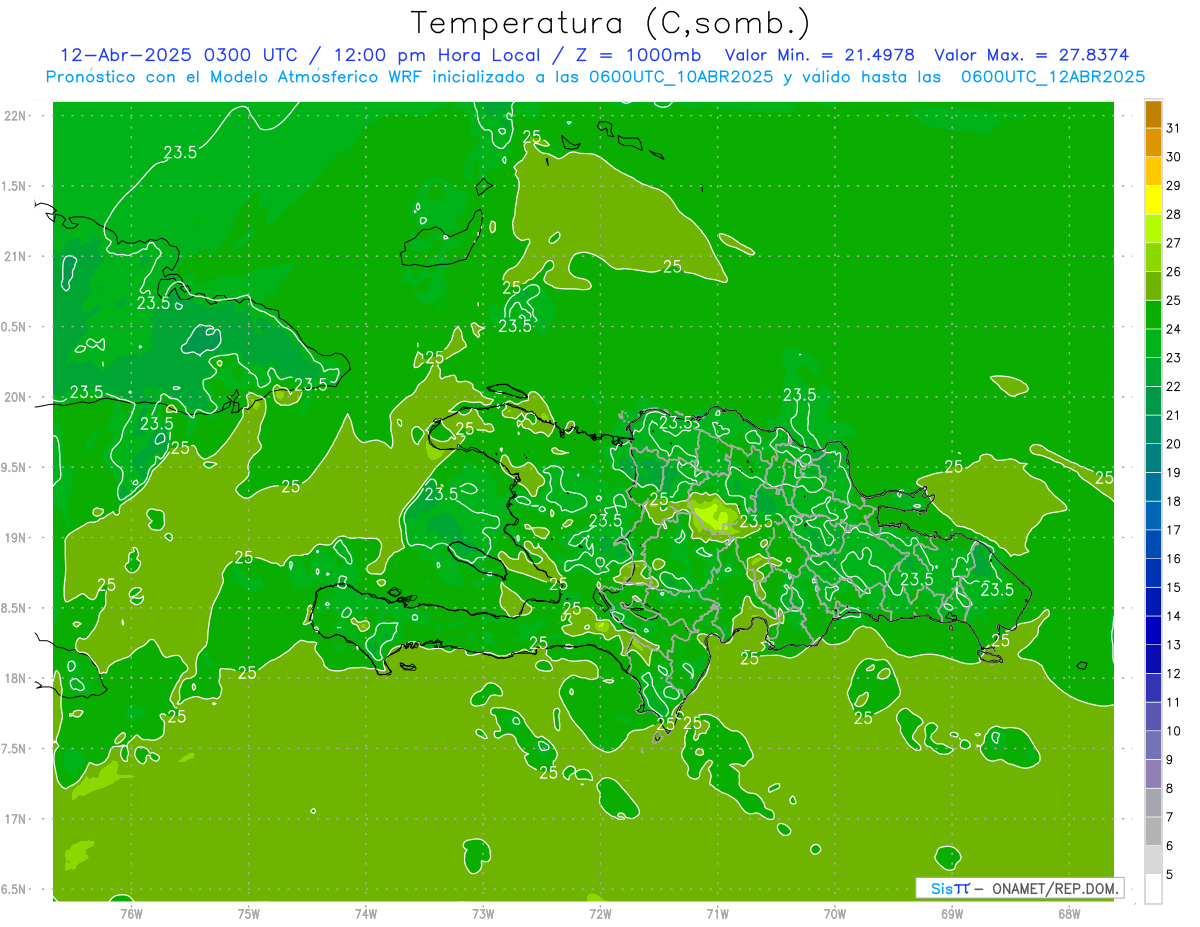Click the 72W longitude axis label
This screenshot has width=1200, height=927.
click(600, 913)
